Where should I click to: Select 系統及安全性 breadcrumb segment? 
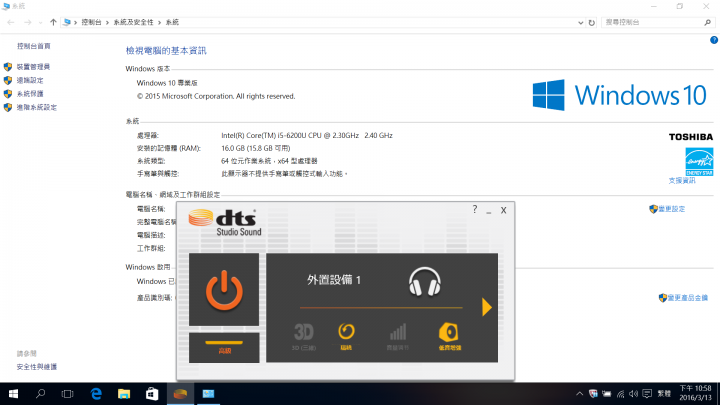[x=133, y=22]
